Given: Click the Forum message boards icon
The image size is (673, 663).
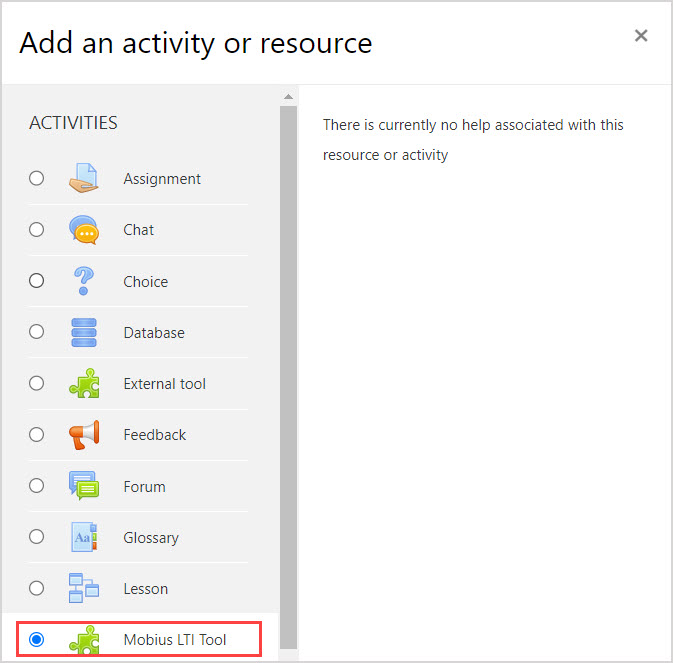Looking at the screenshot, I should click(x=84, y=486).
